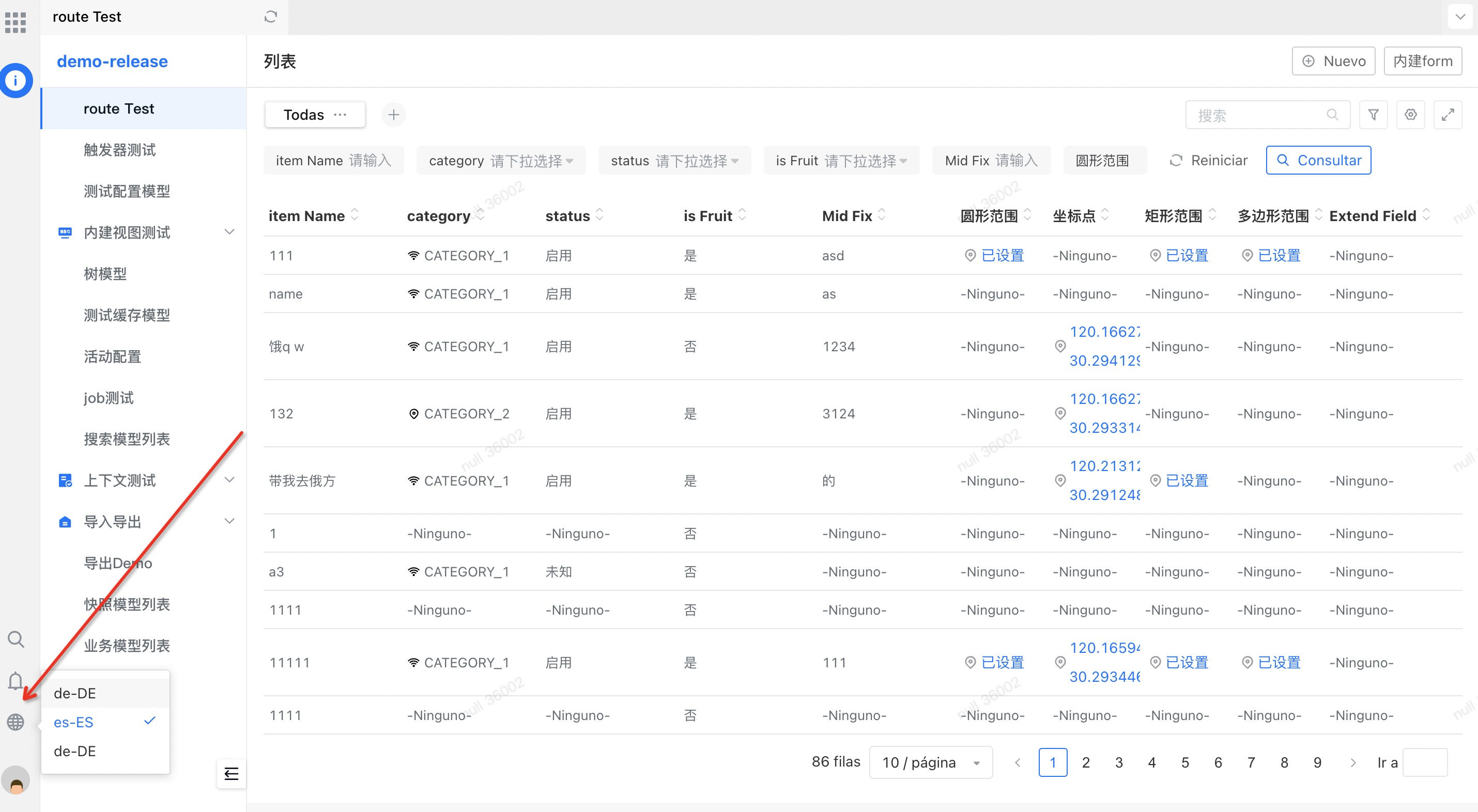Screen dimensions: 1478x812
Task: Sort by category column
Action: click(480, 214)
